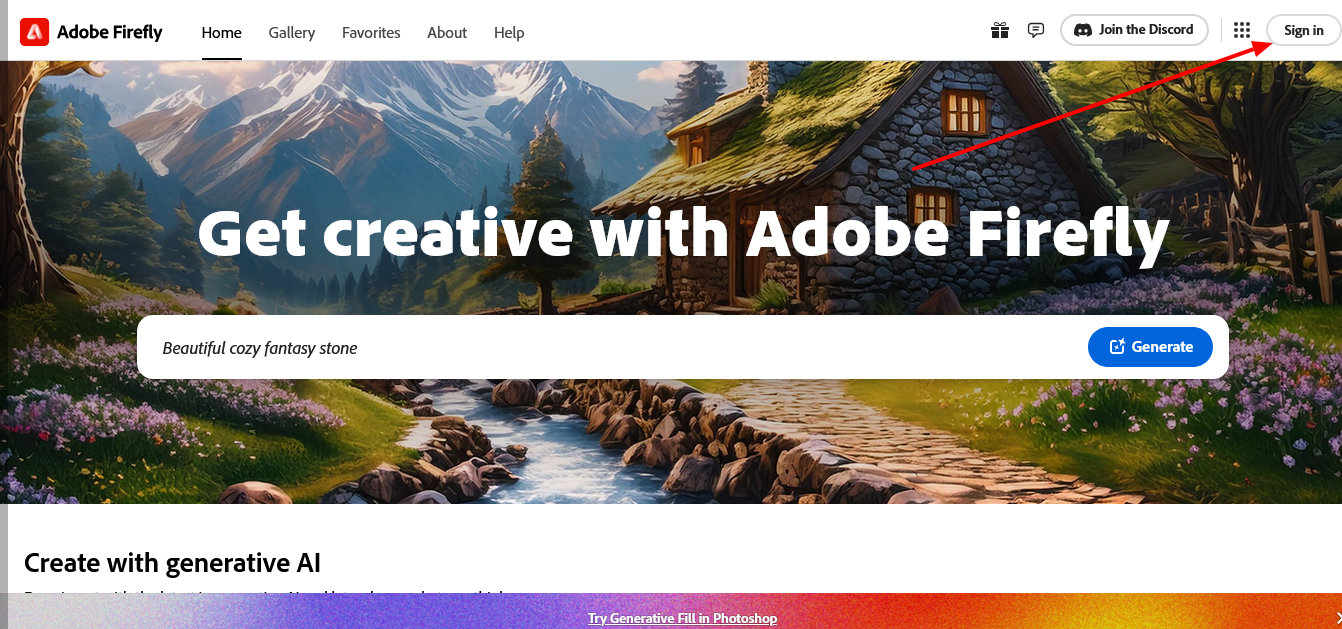Click the Adobe logo icon
This screenshot has width=1342, height=629.
pos(34,32)
